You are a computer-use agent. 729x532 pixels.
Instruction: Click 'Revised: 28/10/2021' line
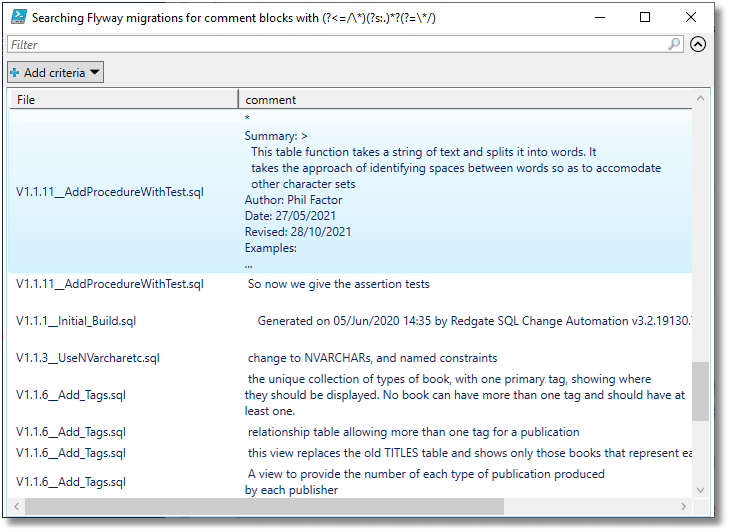[298, 232]
